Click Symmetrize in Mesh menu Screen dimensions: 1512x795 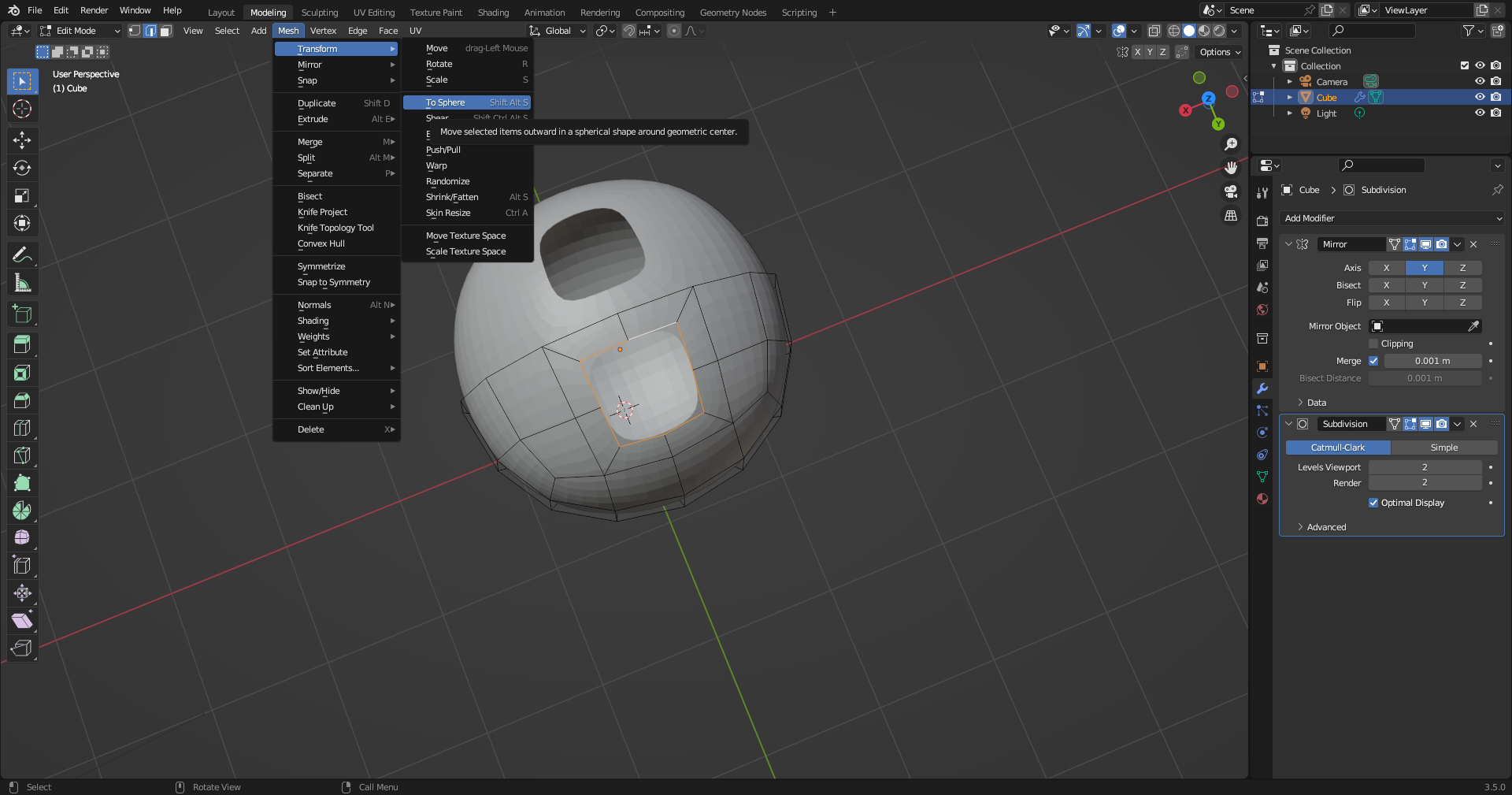tap(336, 266)
